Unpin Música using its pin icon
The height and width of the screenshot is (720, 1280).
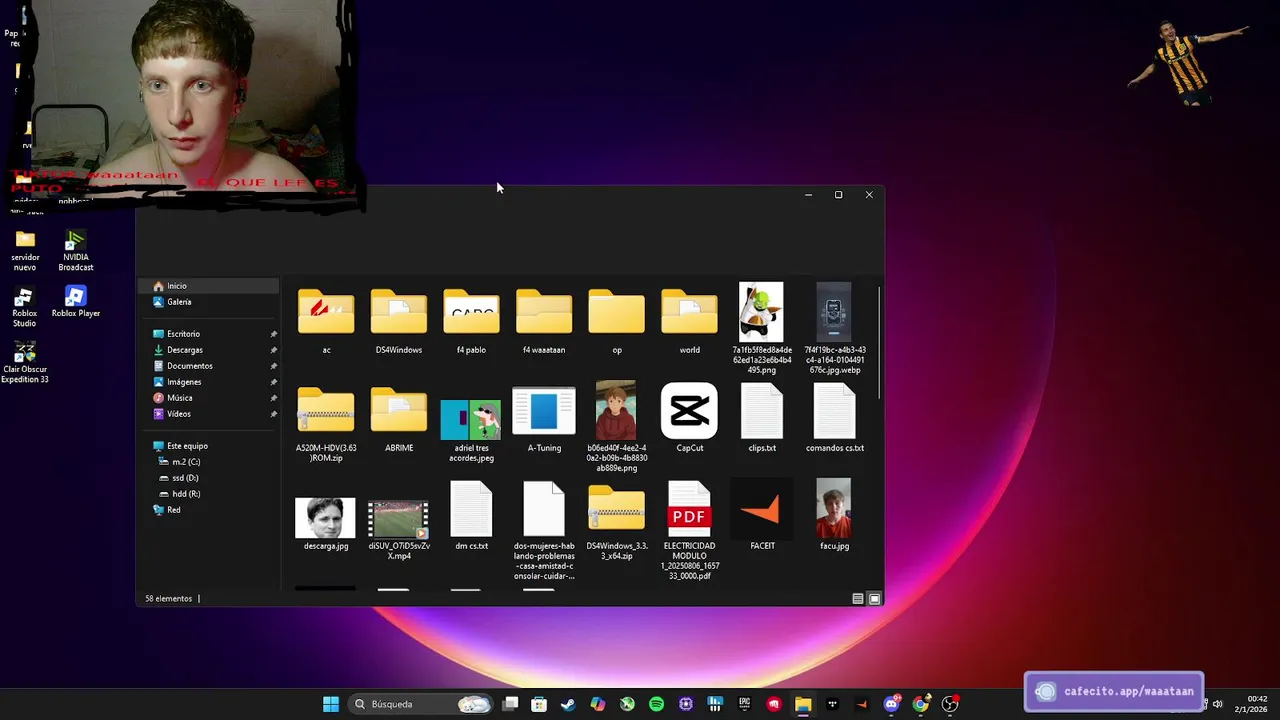273,398
